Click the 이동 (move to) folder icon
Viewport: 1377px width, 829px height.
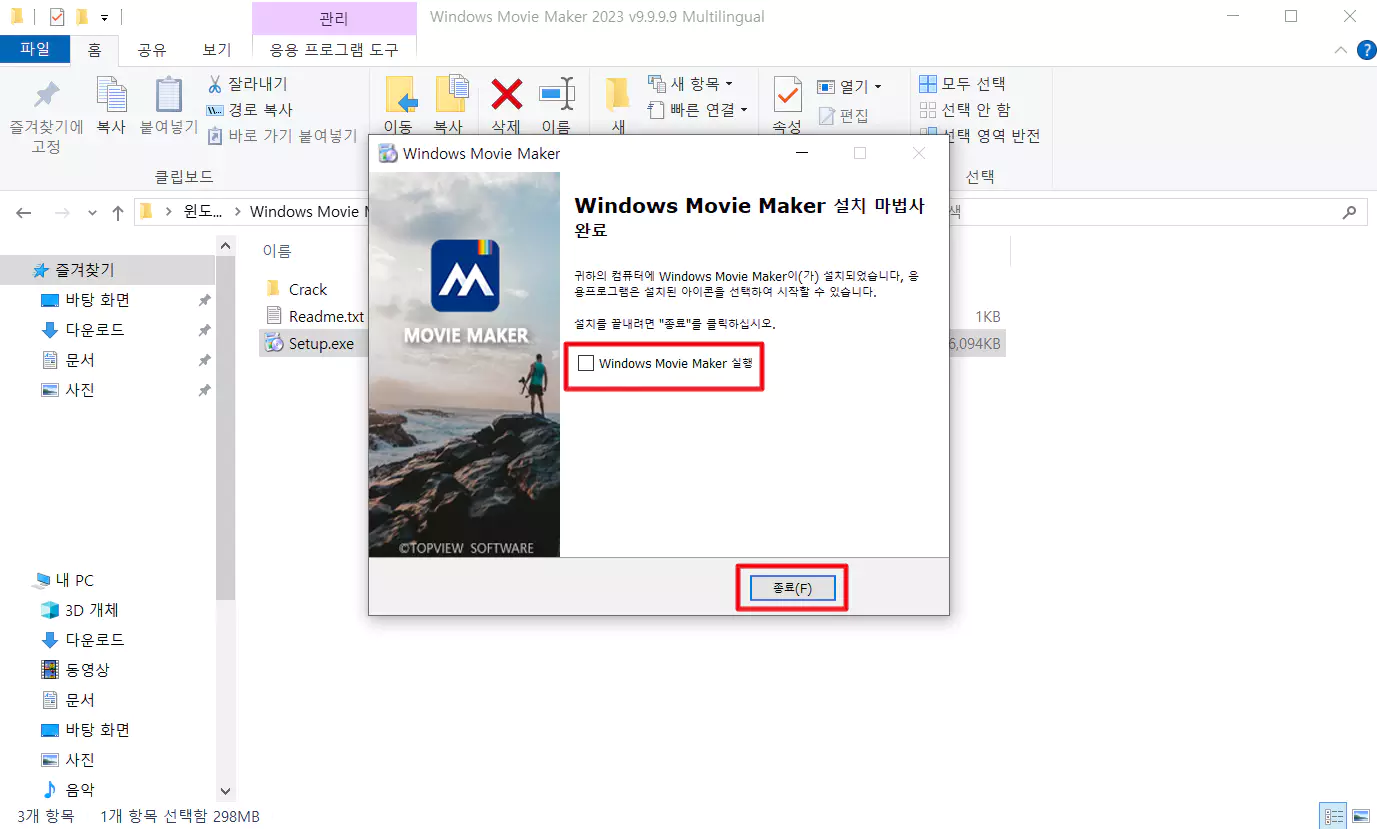(x=400, y=94)
